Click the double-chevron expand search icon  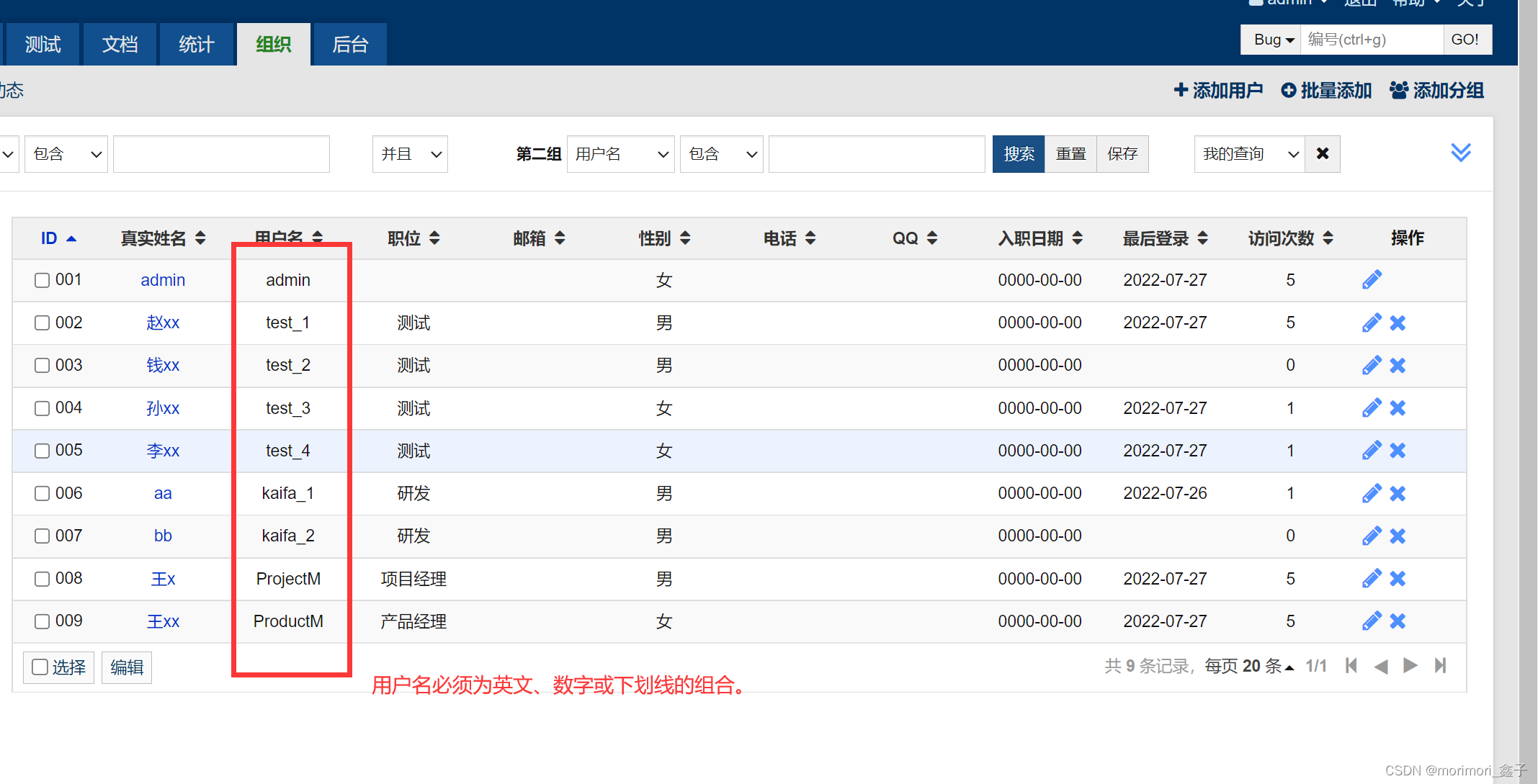pos(1460,153)
